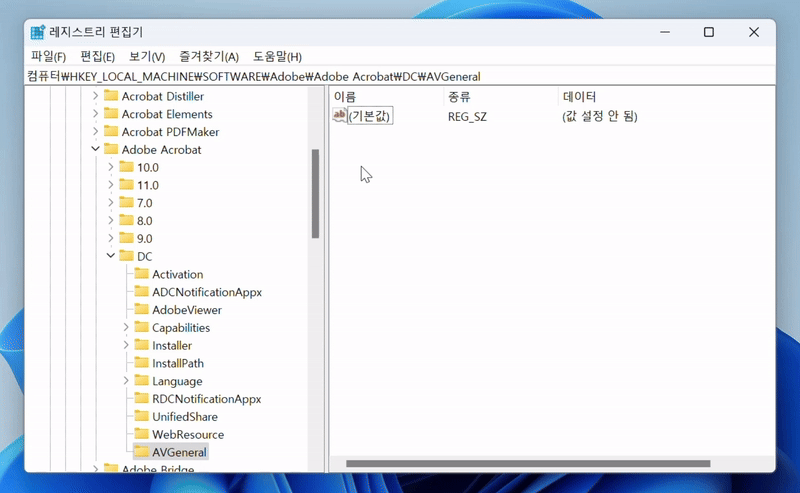Open the 즐겨찾기(A) menu
The image size is (800, 493).
tap(209, 57)
